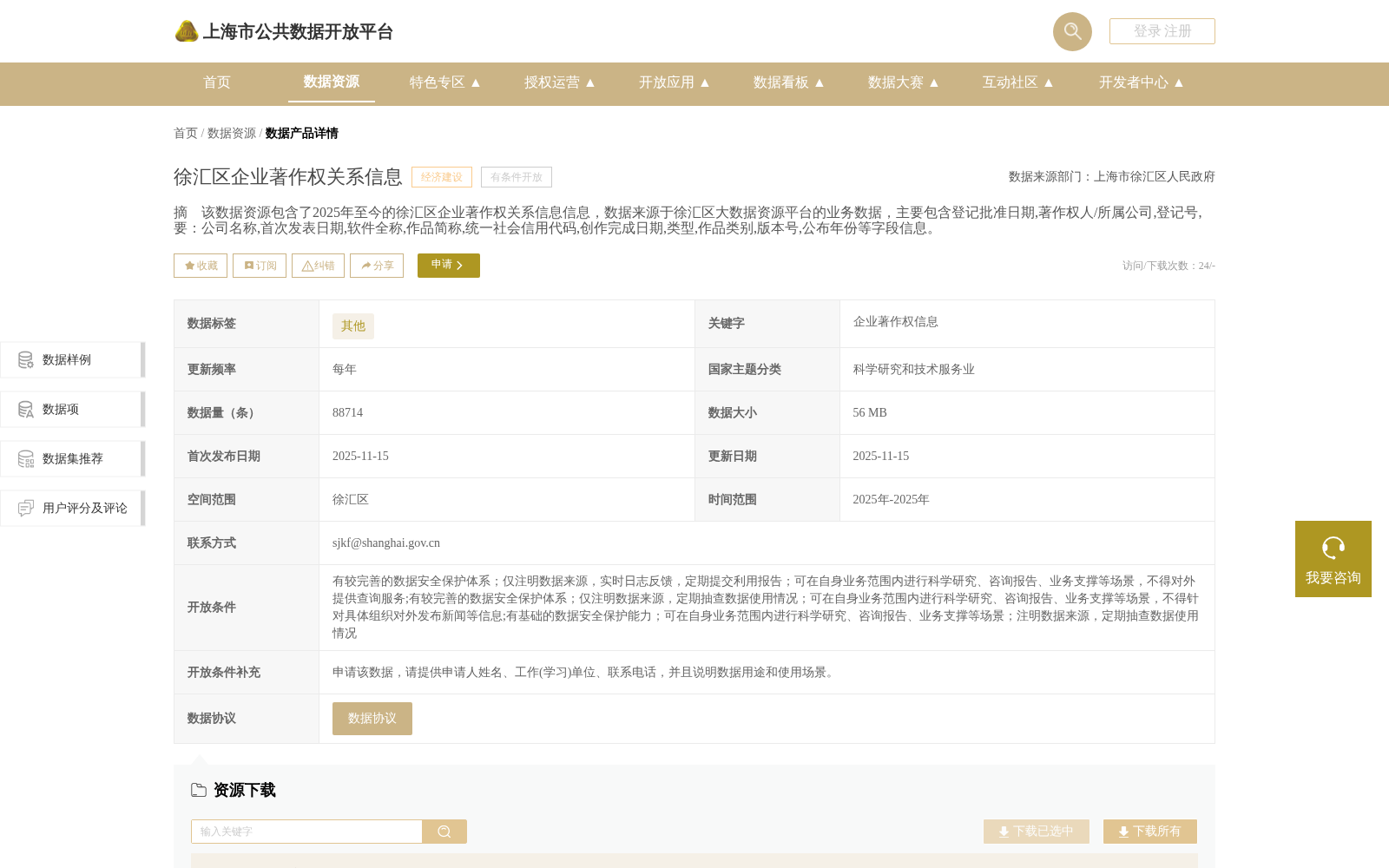Click the 数据来源部门 source text
The height and width of the screenshot is (868, 1389).
coord(1112,177)
